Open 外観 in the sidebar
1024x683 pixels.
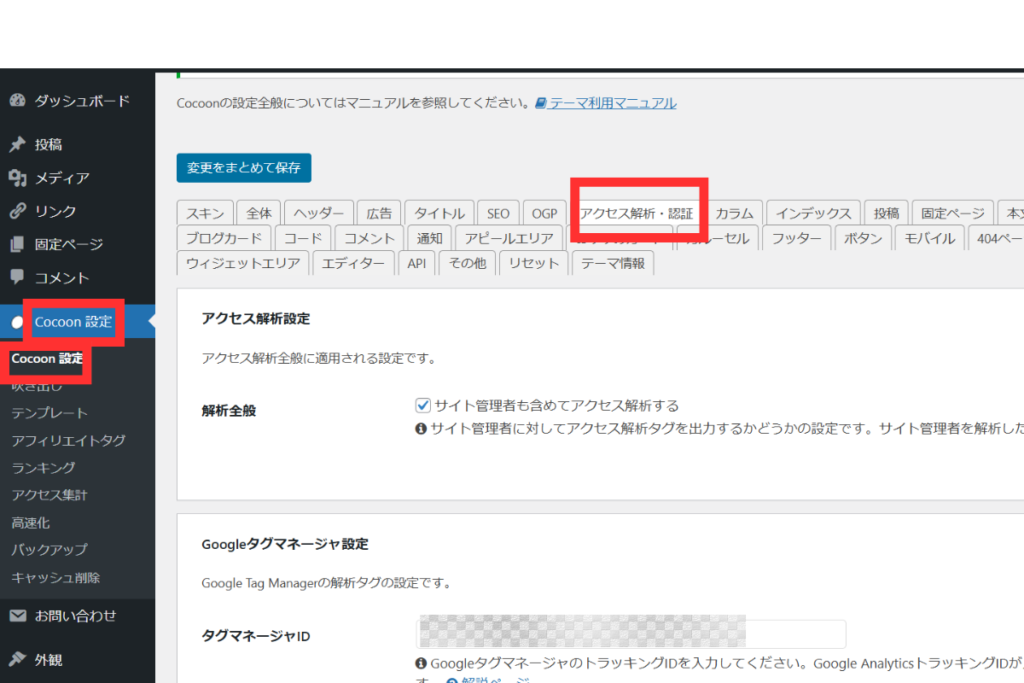coord(77,659)
